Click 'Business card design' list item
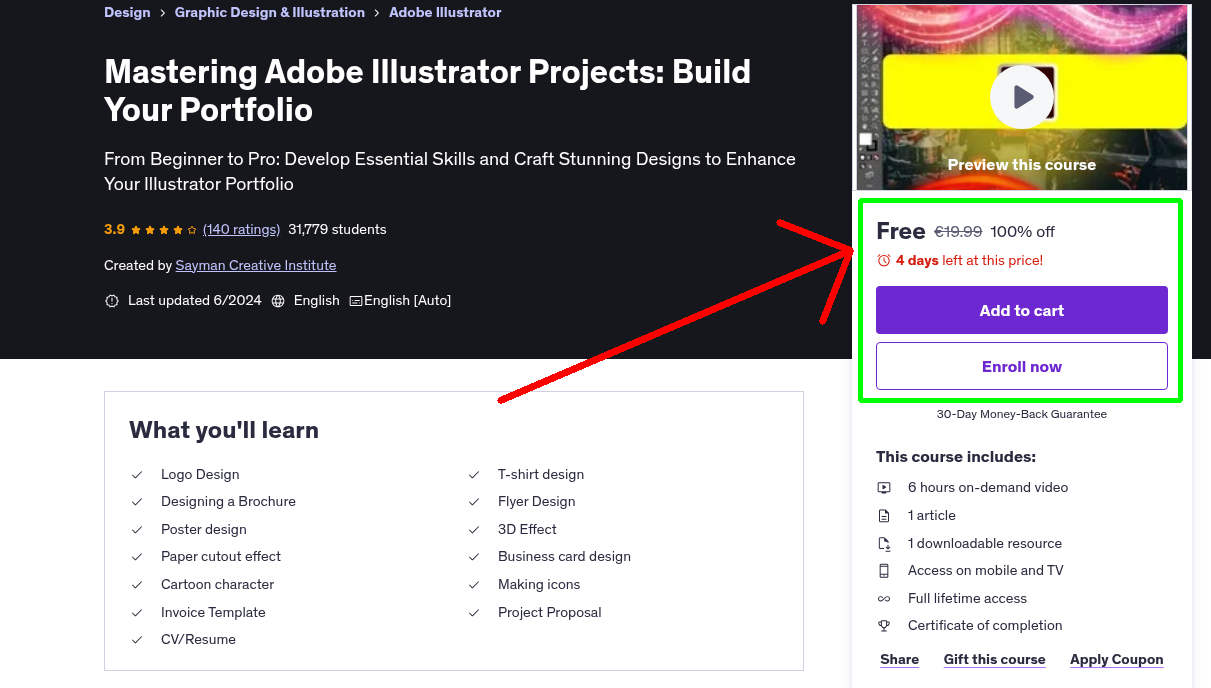 pyautogui.click(x=564, y=557)
